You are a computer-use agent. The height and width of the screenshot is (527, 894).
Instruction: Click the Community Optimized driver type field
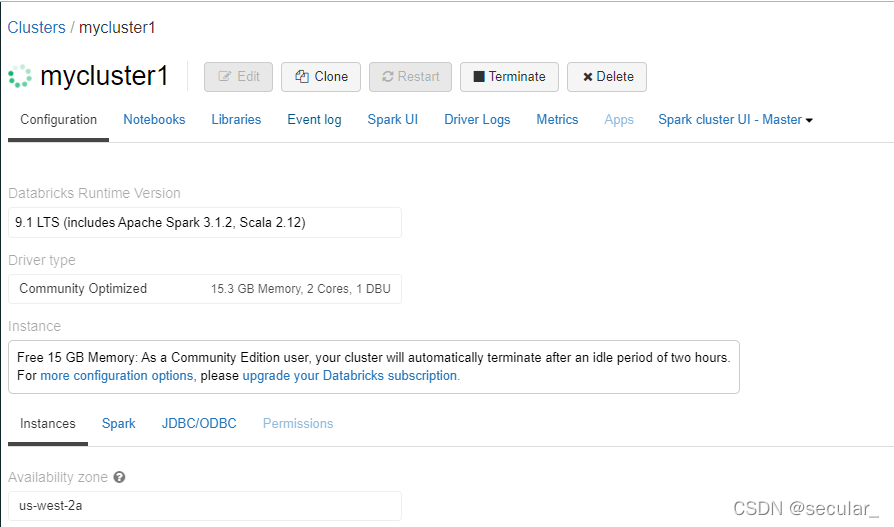pos(205,289)
